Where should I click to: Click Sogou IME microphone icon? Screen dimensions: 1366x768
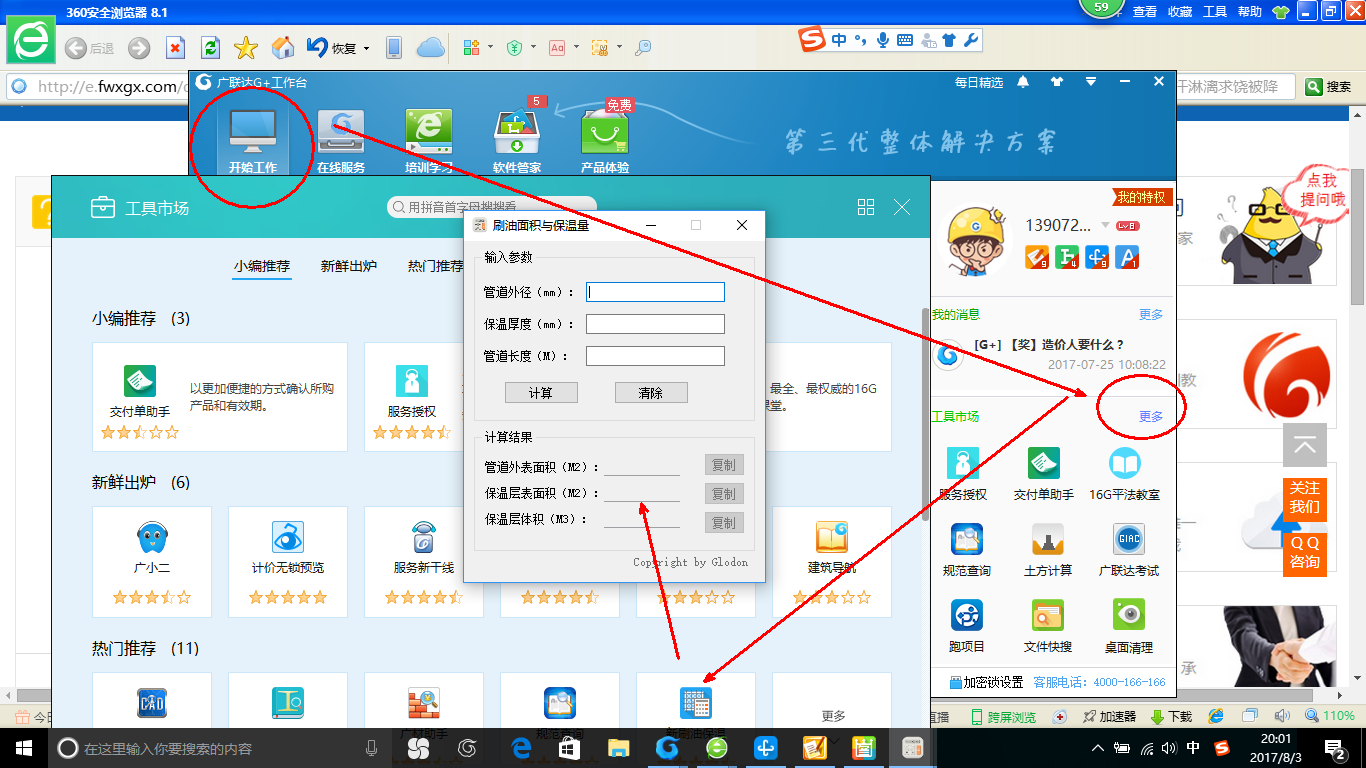coord(882,40)
